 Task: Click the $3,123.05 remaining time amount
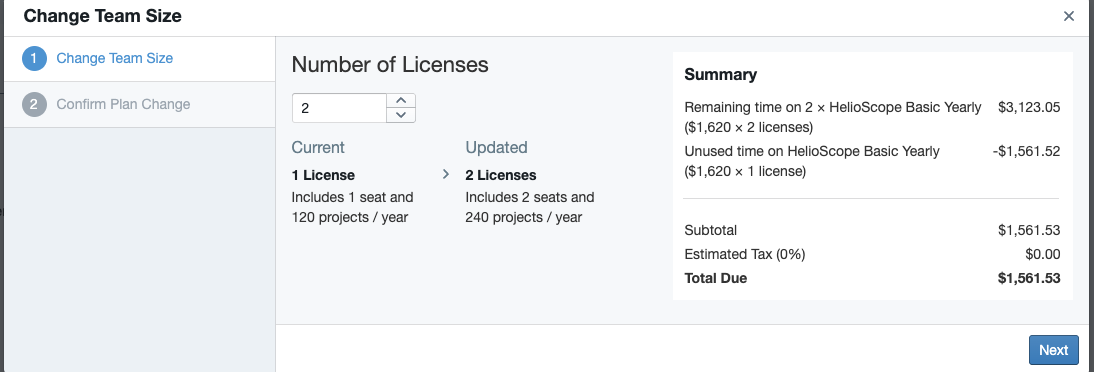(x=1029, y=107)
